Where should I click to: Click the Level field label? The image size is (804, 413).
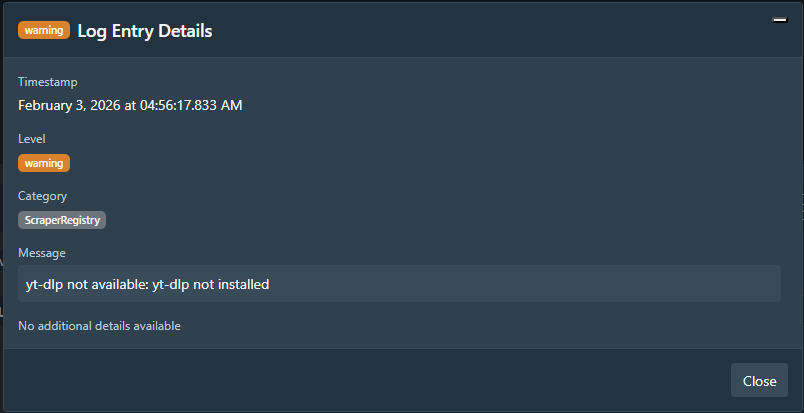[x=32, y=139]
